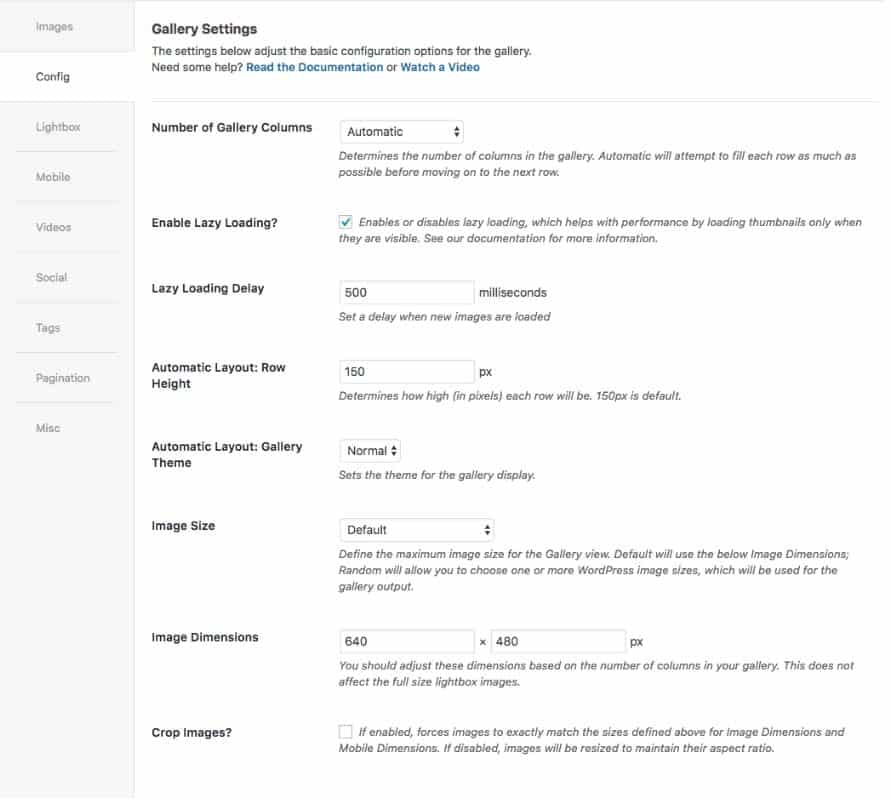Select the Misc tab

coord(48,428)
